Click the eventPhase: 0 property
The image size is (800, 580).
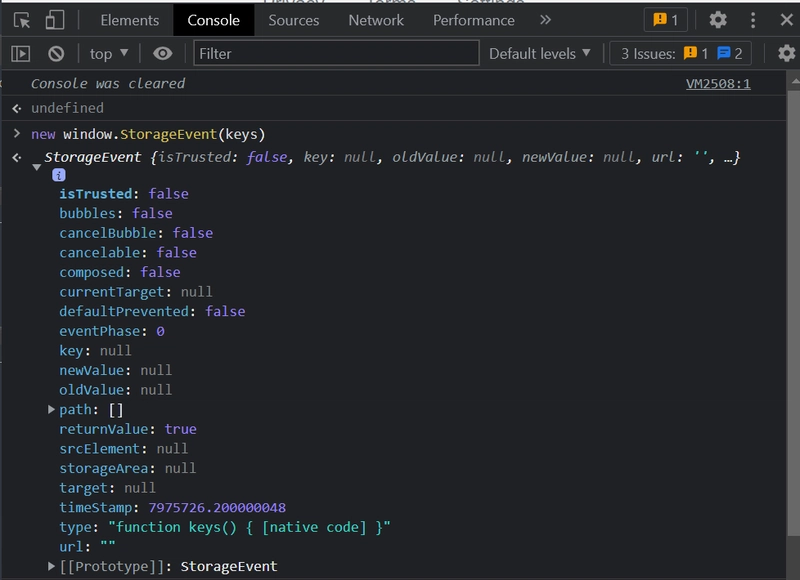(112, 331)
